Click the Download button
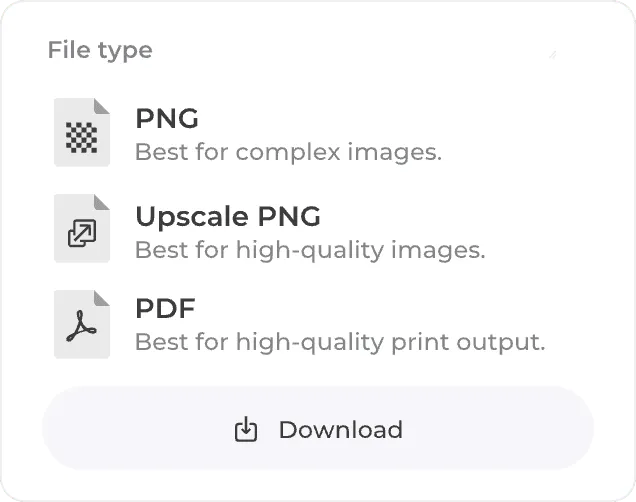The height and width of the screenshot is (502, 636). (318, 428)
